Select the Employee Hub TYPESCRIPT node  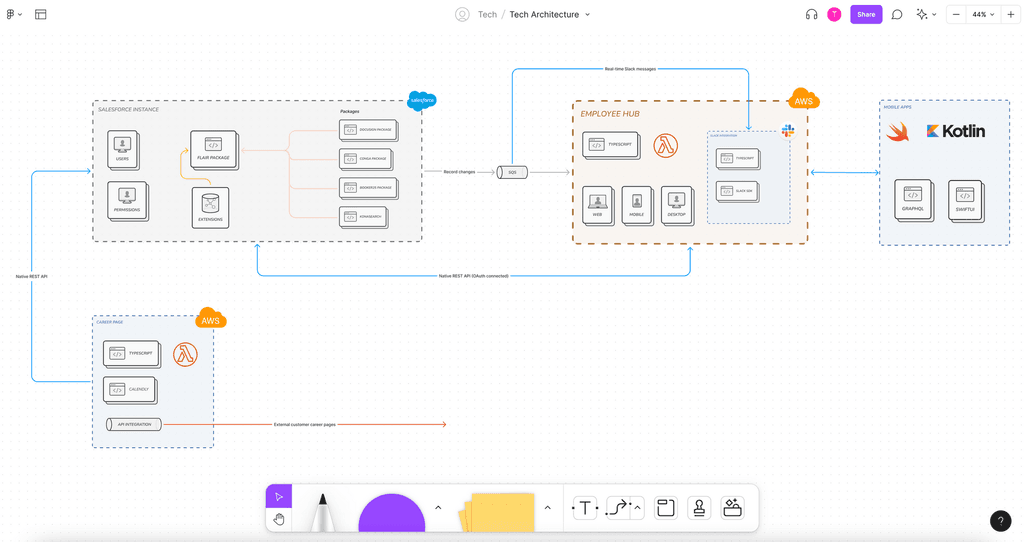point(611,145)
